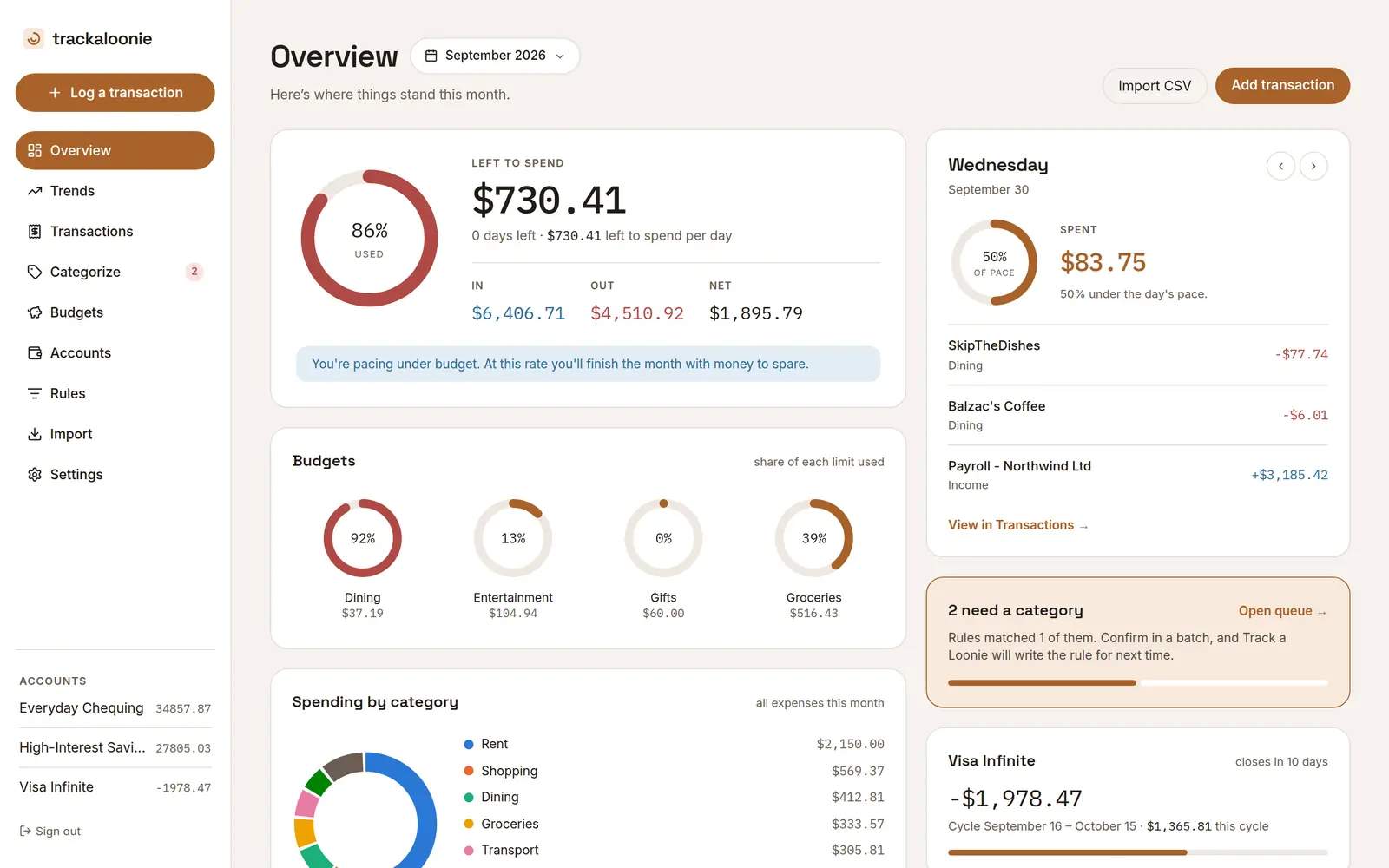Image resolution: width=1389 pixels, height=868 pixels.
Task: Follow the View in Transactions link
Action: (1017, 525)
